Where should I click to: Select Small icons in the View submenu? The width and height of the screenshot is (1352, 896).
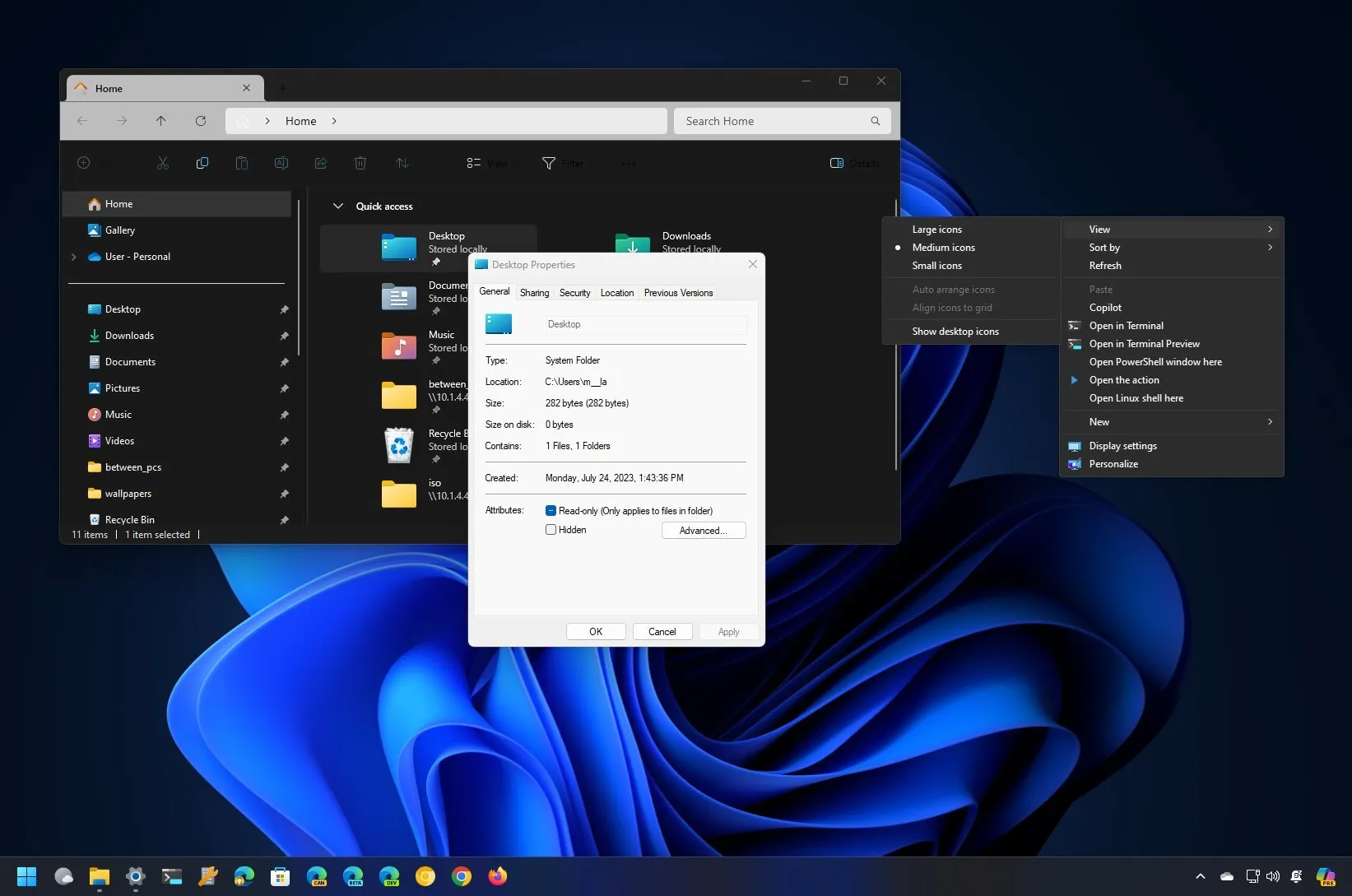[x=936, y=265]
